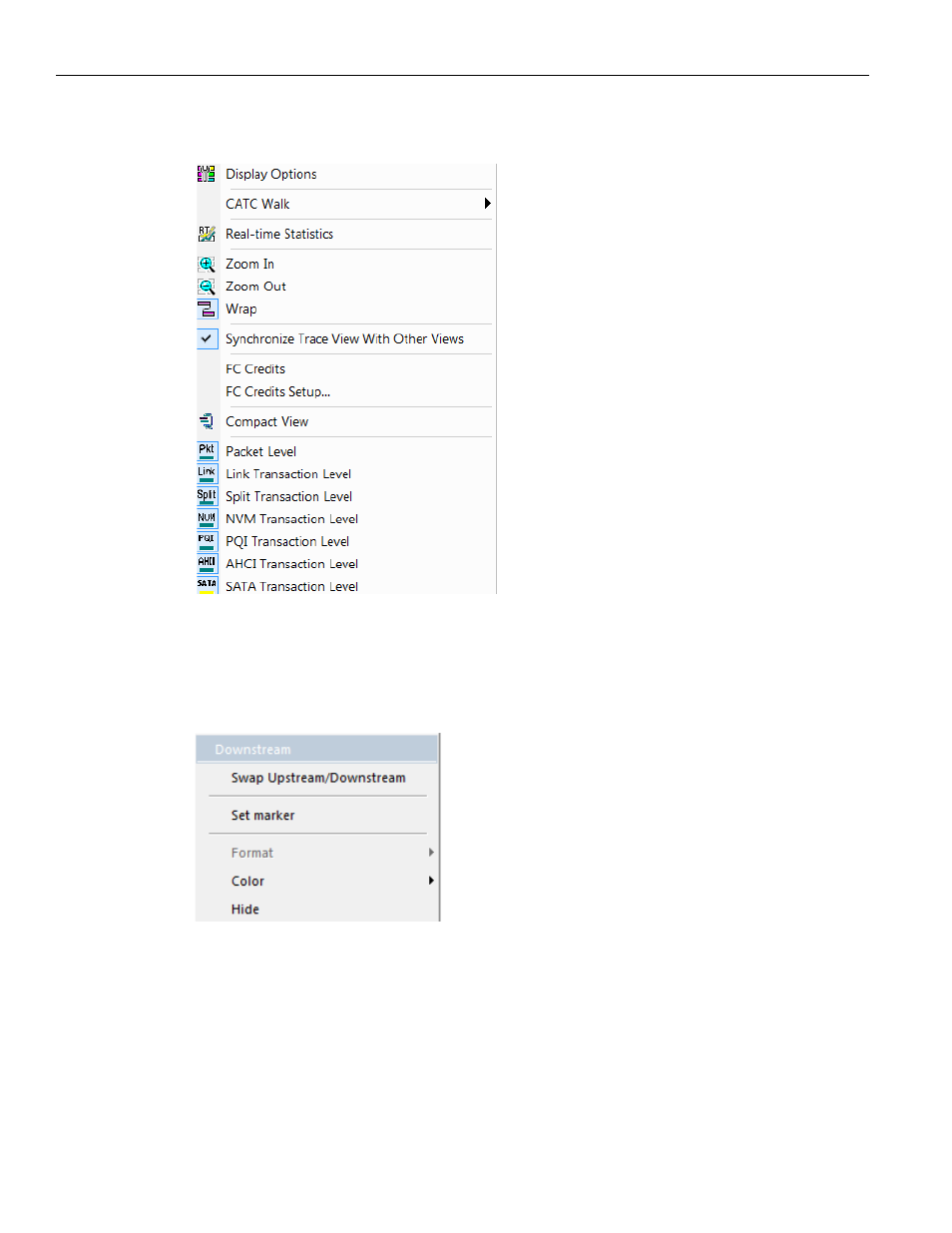Select Real-time Statistics menu entry
The image size is (952, 1233).
[279, 234]
